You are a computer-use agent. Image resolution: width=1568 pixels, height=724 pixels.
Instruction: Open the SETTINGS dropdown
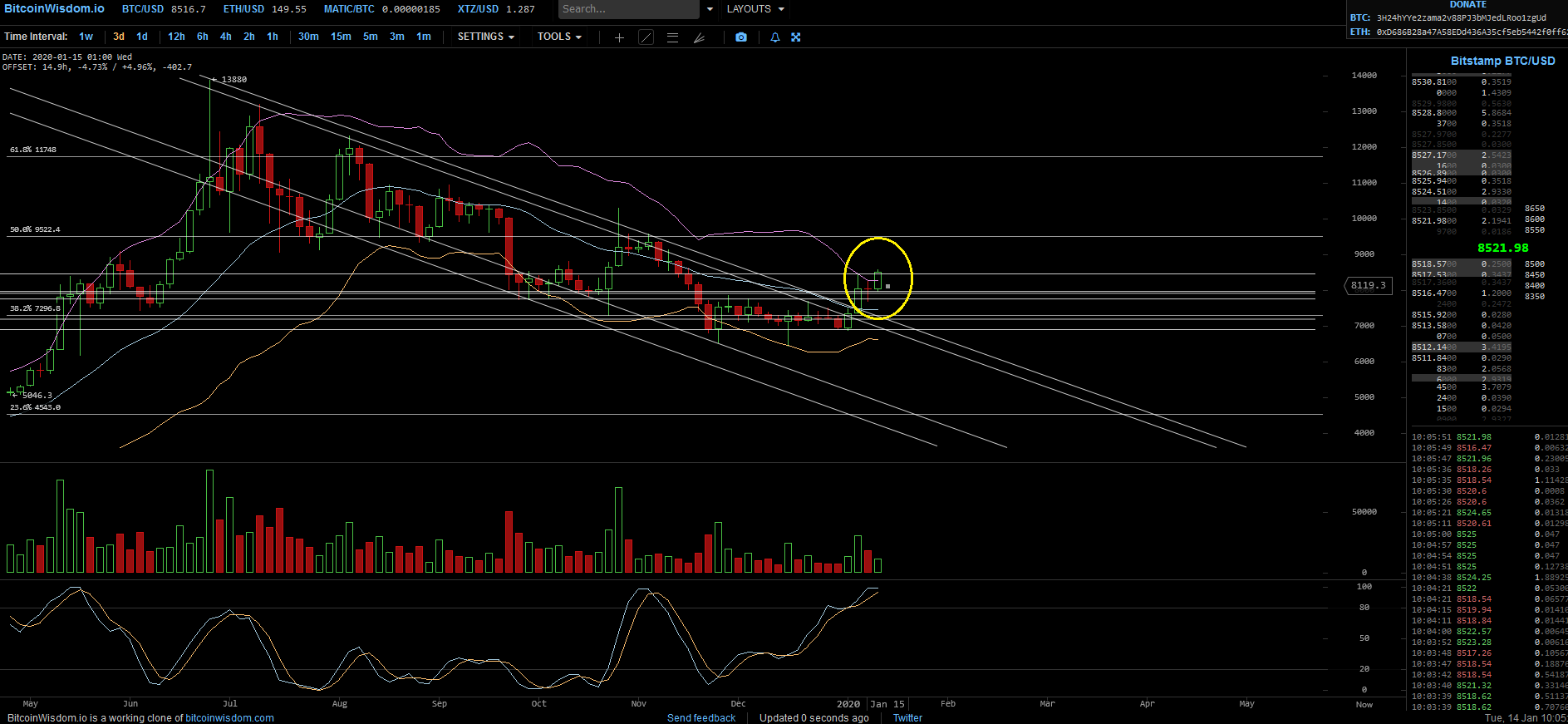485,37
